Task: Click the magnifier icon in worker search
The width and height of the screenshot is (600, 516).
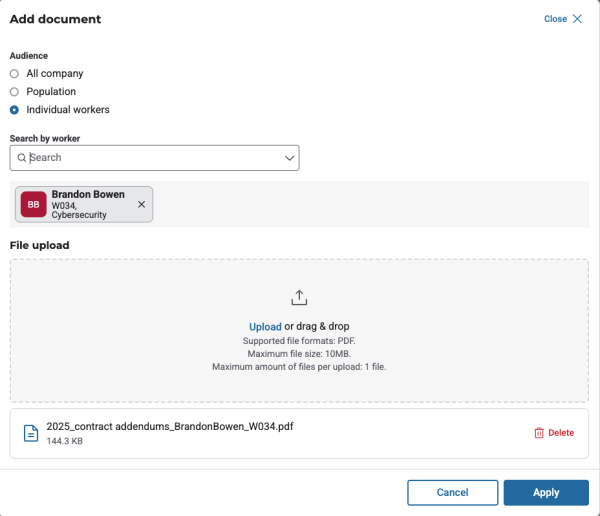Action: click(21, 158)
